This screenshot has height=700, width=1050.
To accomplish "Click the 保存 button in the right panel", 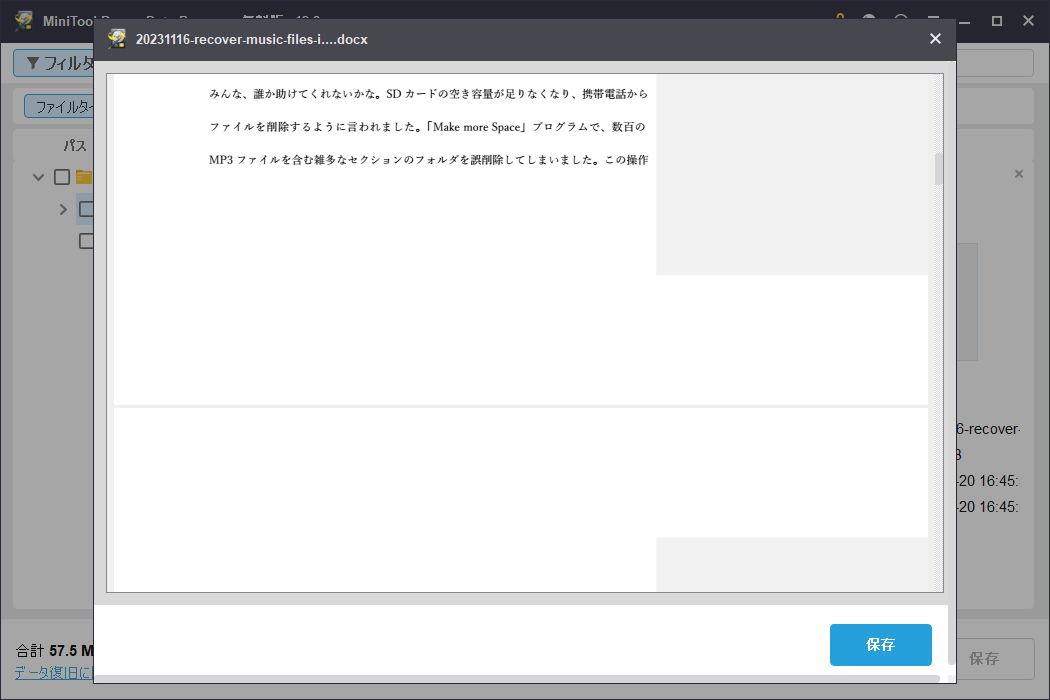I will point(986,658).
